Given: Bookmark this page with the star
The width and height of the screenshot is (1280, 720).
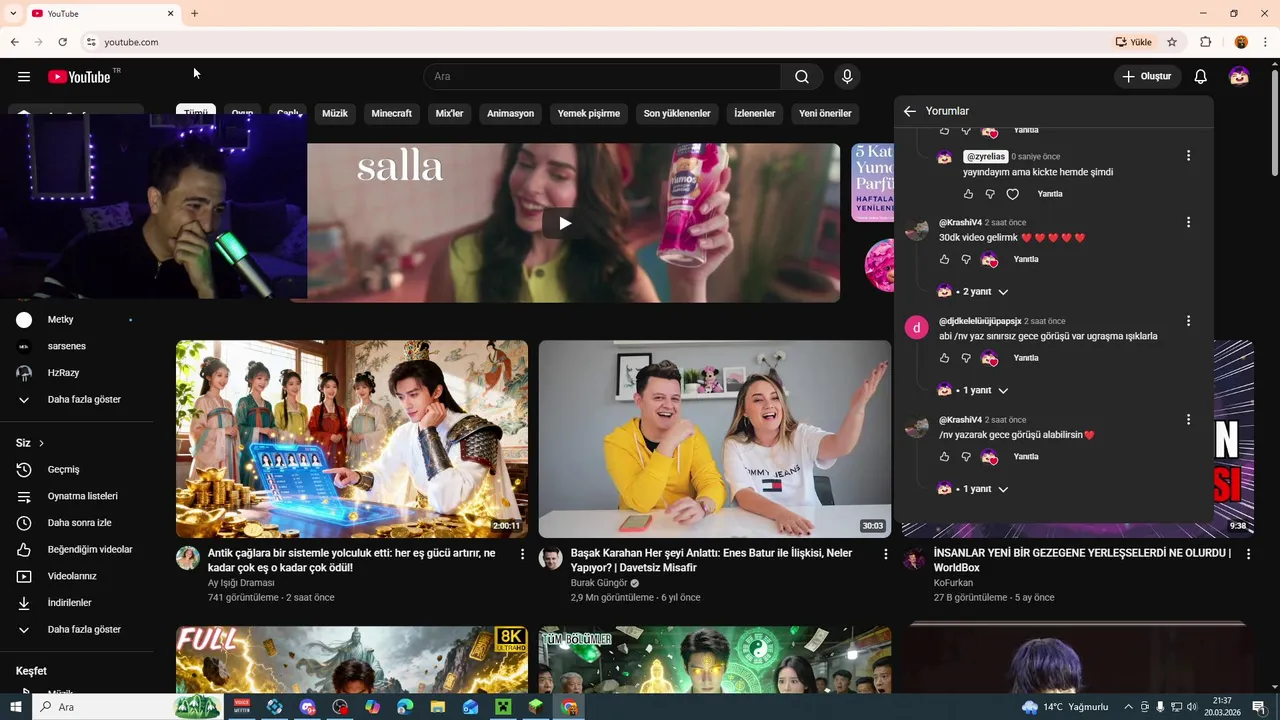Looking at the screenshot, I should coord(1172,42).
